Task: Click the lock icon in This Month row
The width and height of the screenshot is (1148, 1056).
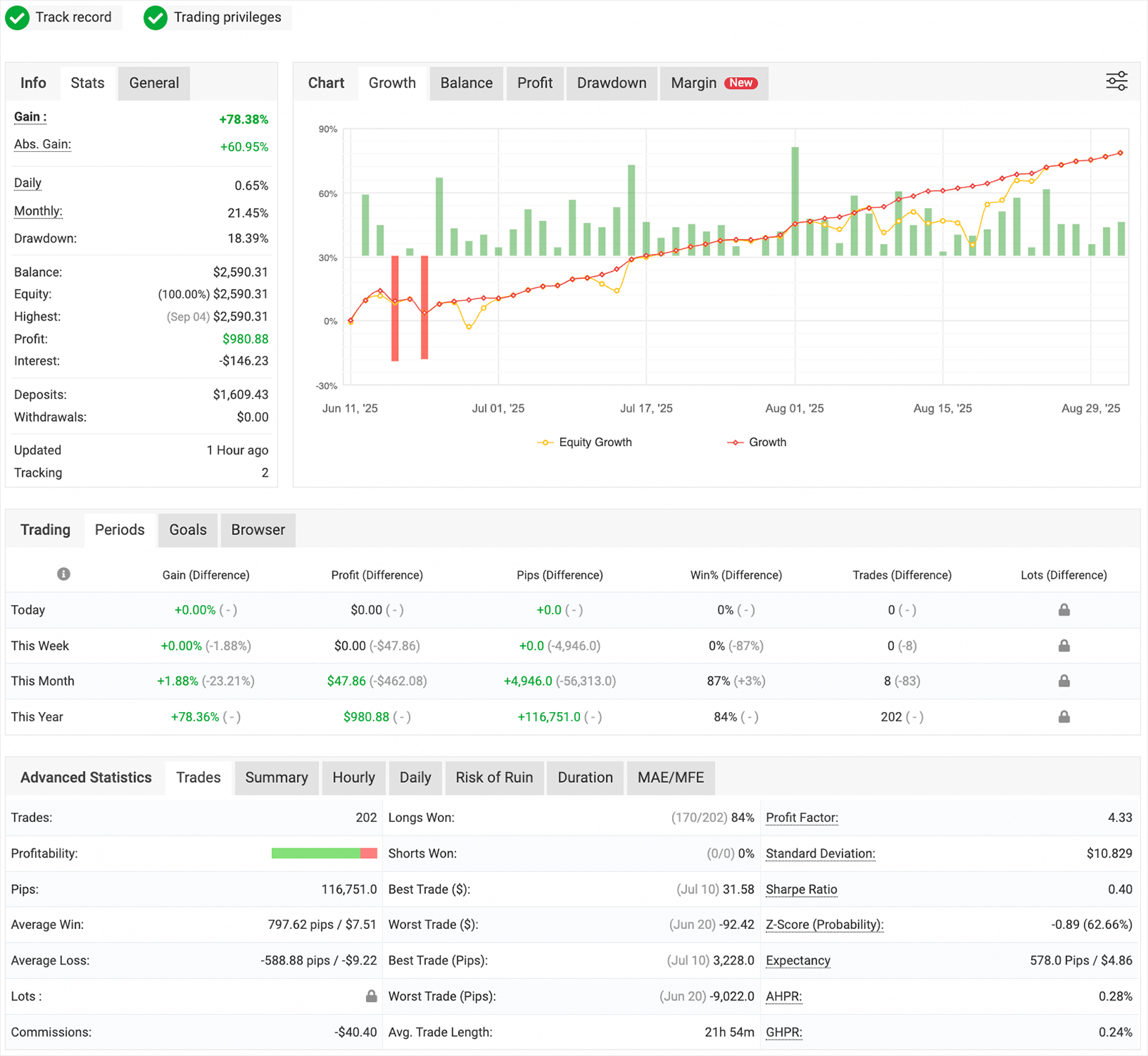Action: tap(1064, 681)
